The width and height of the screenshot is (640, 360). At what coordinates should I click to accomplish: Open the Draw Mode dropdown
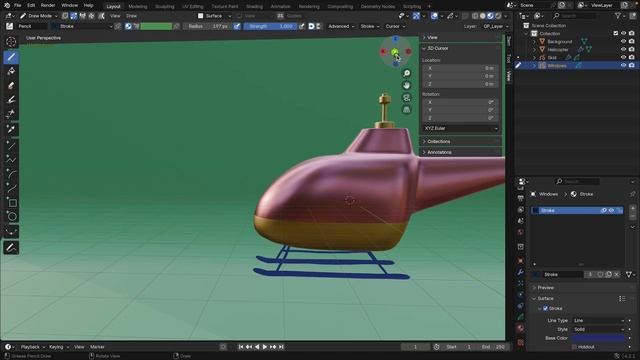tap(38, 16)
